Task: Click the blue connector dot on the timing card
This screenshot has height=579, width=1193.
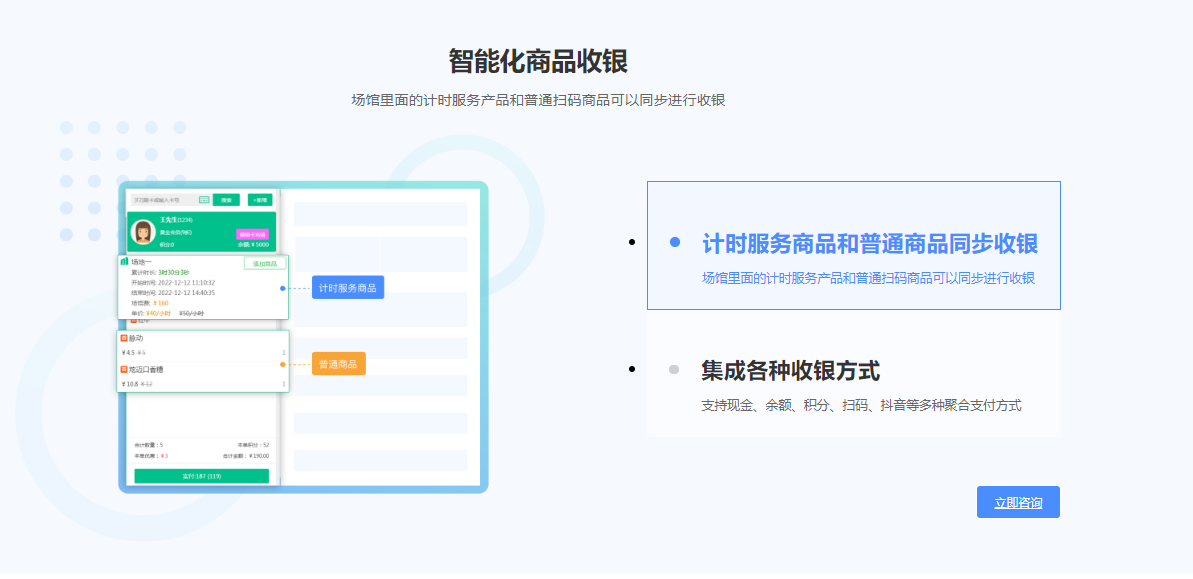Action: pos(283,288)
